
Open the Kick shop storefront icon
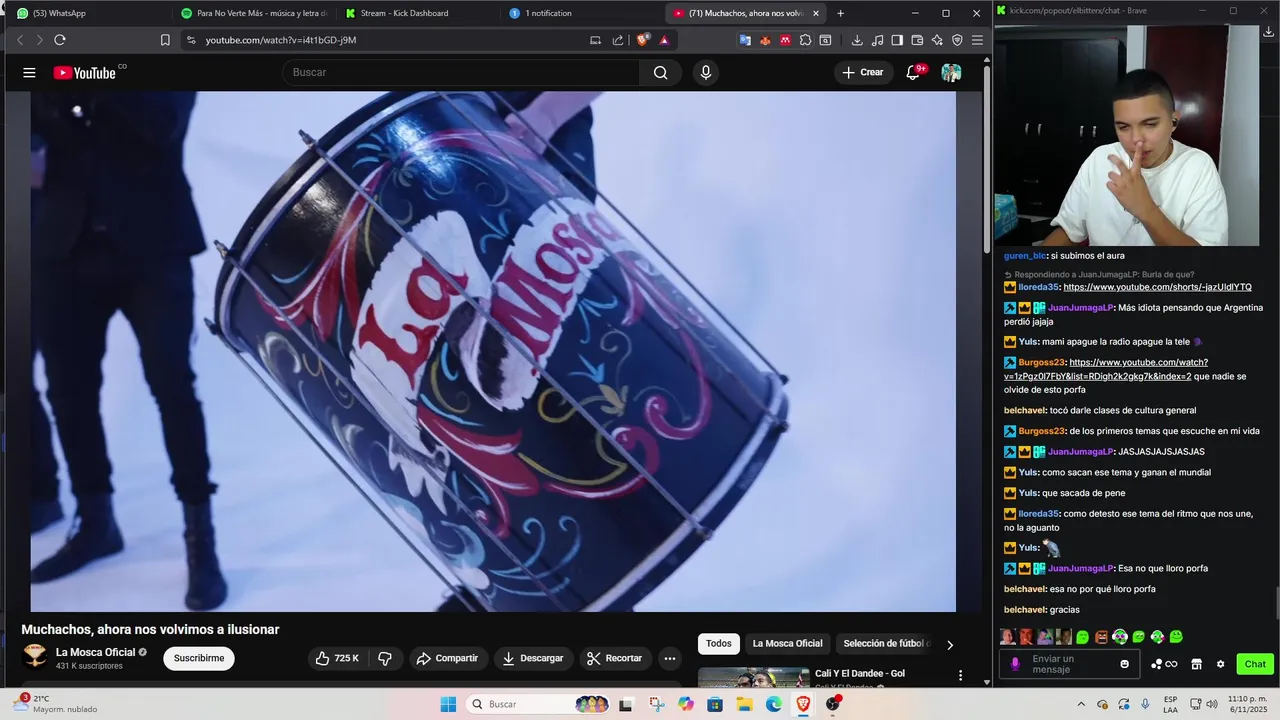click(x=1196, y=664)
